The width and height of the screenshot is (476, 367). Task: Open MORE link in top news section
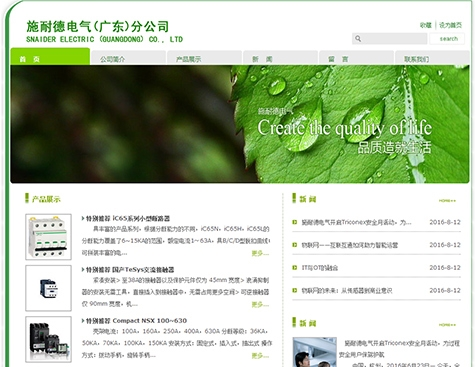[x=447, y=201]
